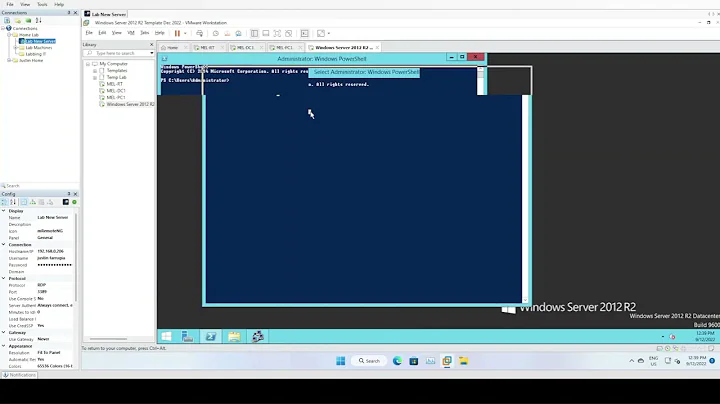The height and width of the screenshot is (404, 720).
Task: Click the new connection icon in Connections panel
Action: tap(7, 20)
